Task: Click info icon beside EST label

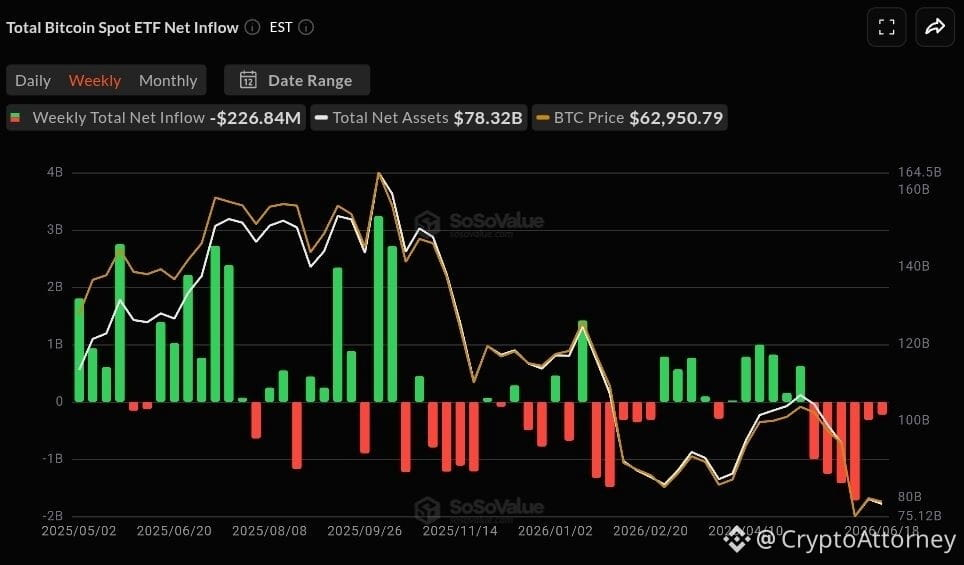Action: (306, 27)
